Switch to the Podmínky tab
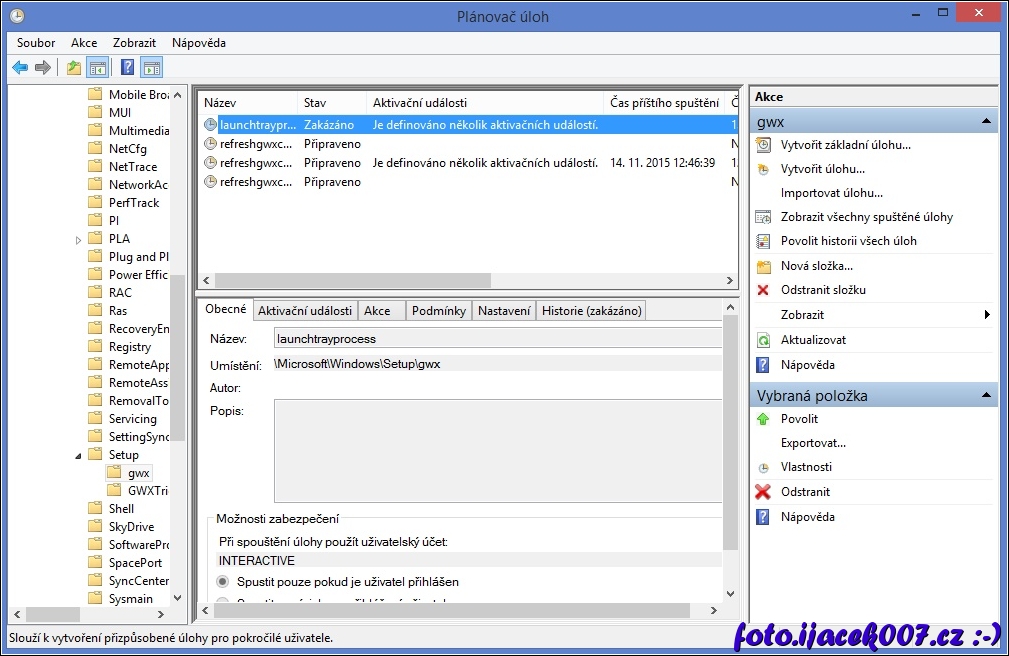 click(438, 311)
